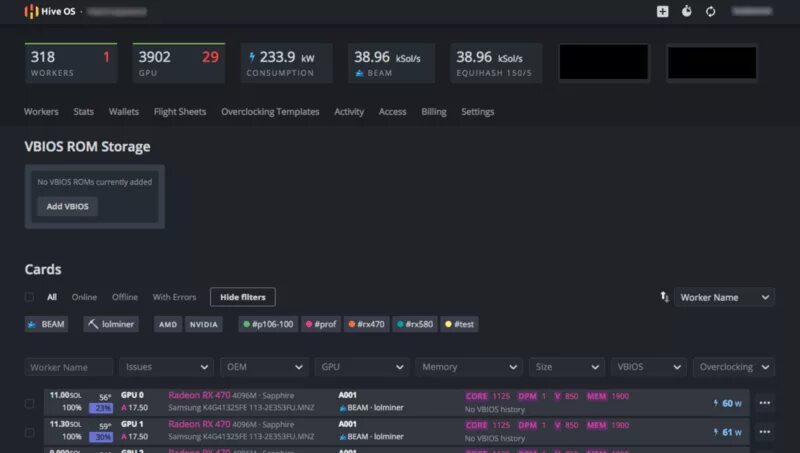Open the Issues filter dropdown

(166, 367)
